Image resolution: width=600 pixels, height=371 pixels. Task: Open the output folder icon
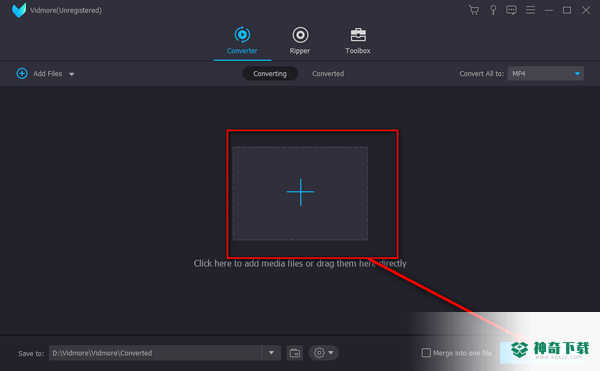[x=295, y=353]
